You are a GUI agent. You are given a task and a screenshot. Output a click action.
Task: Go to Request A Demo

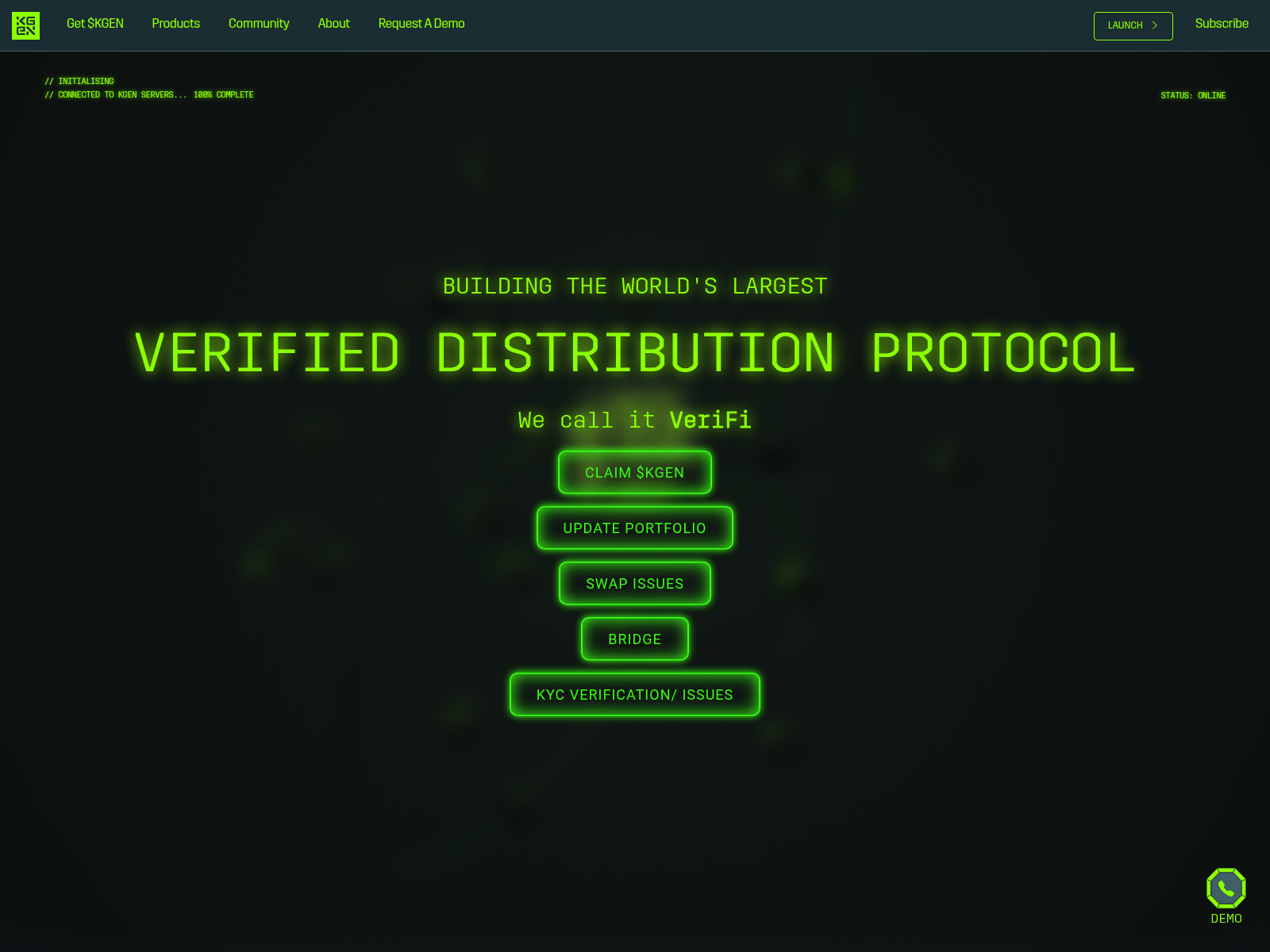[421, 24]
